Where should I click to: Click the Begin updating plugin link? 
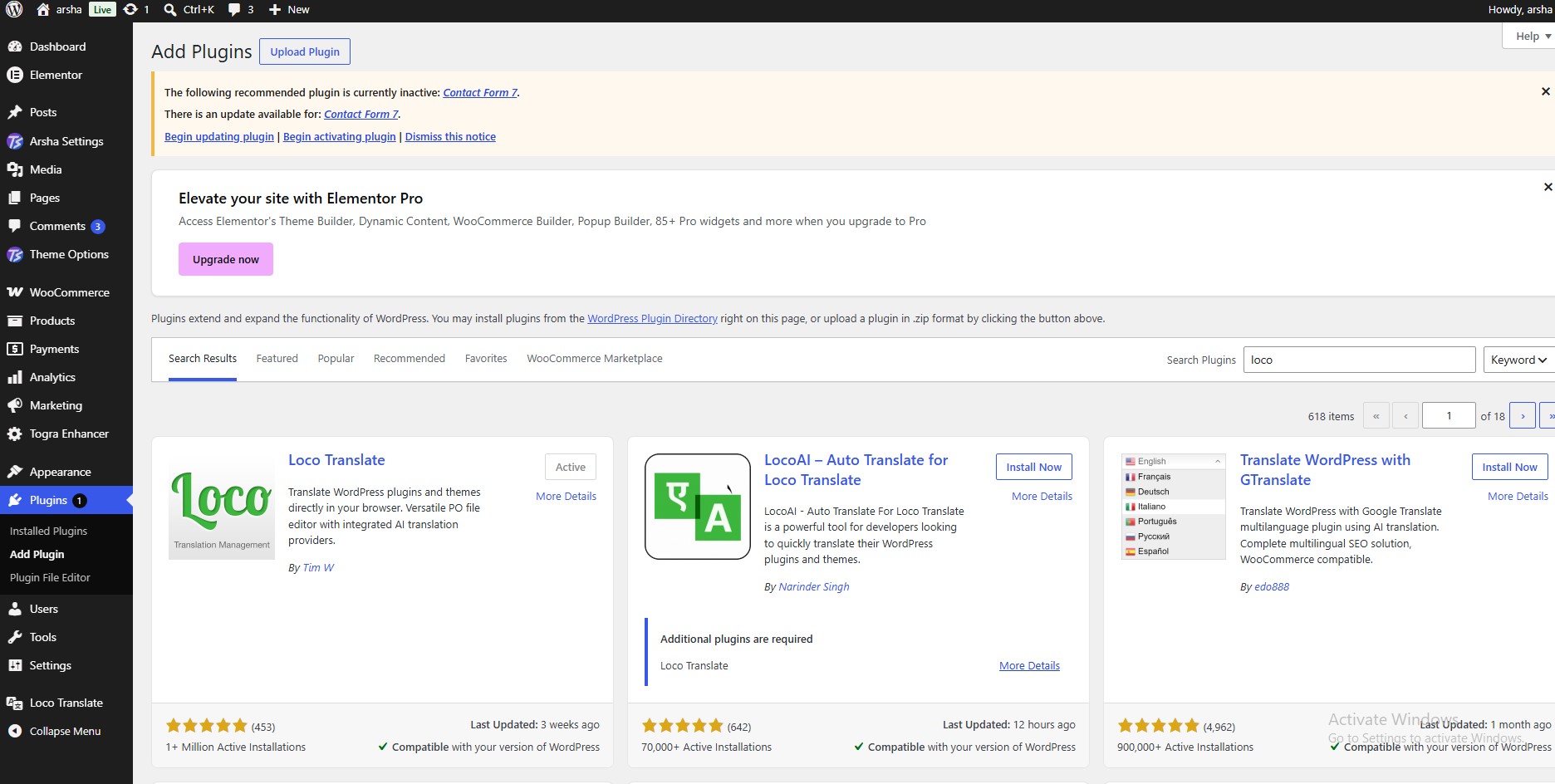[x=219, y=137]
